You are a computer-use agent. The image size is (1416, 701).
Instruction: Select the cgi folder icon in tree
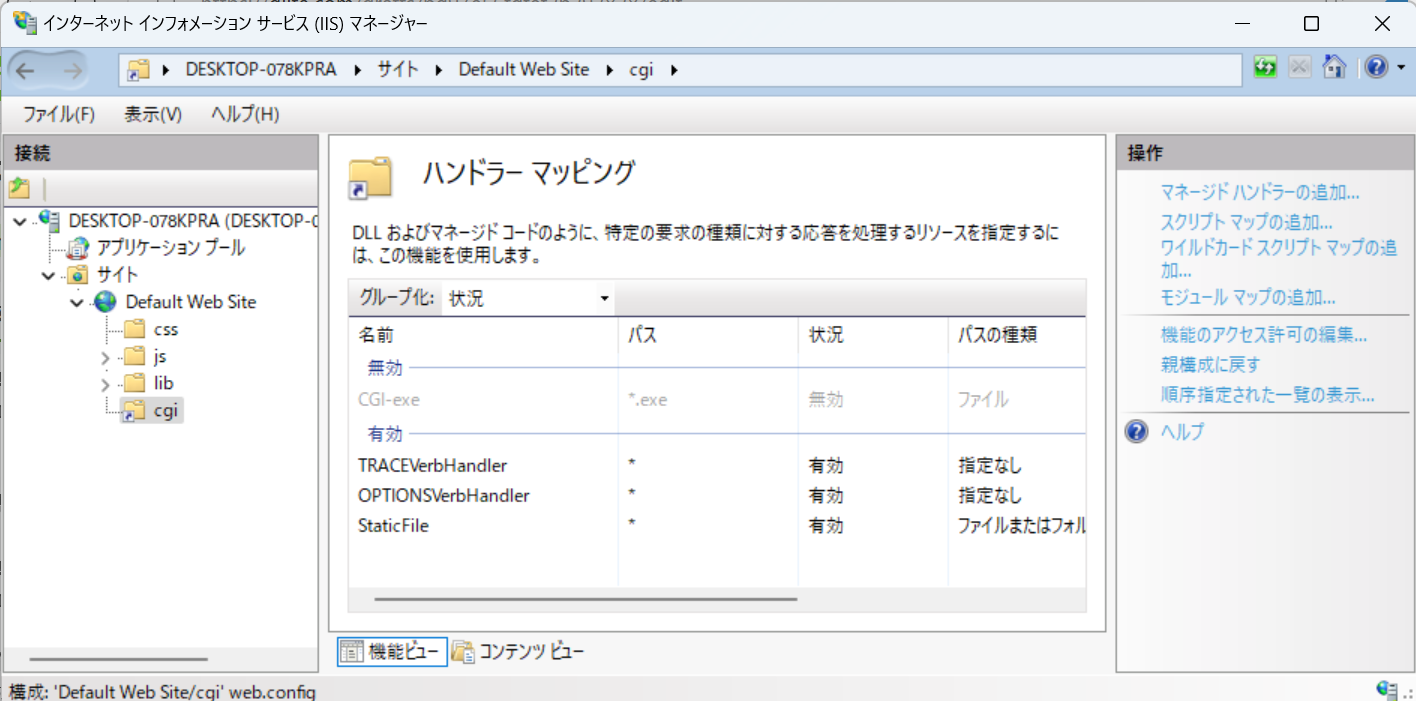pyautogui.click(x=132, y=410)
